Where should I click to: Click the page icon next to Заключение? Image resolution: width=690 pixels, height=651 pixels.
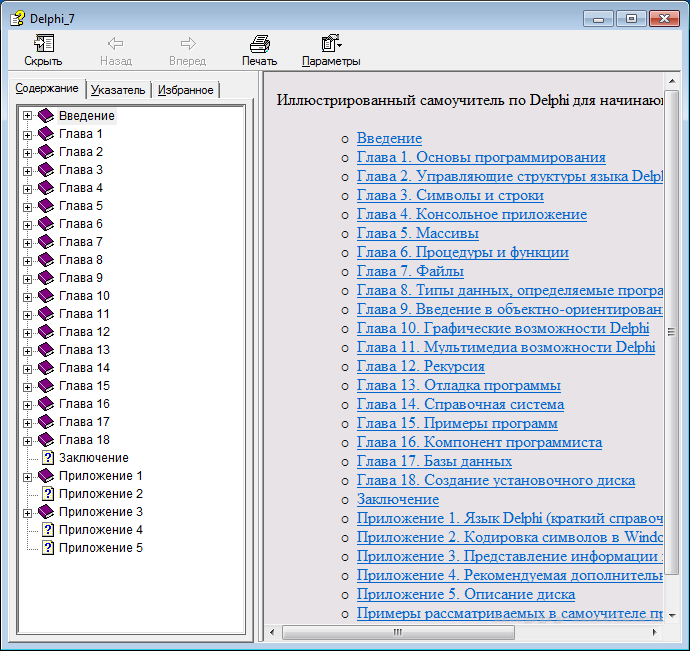48,458
